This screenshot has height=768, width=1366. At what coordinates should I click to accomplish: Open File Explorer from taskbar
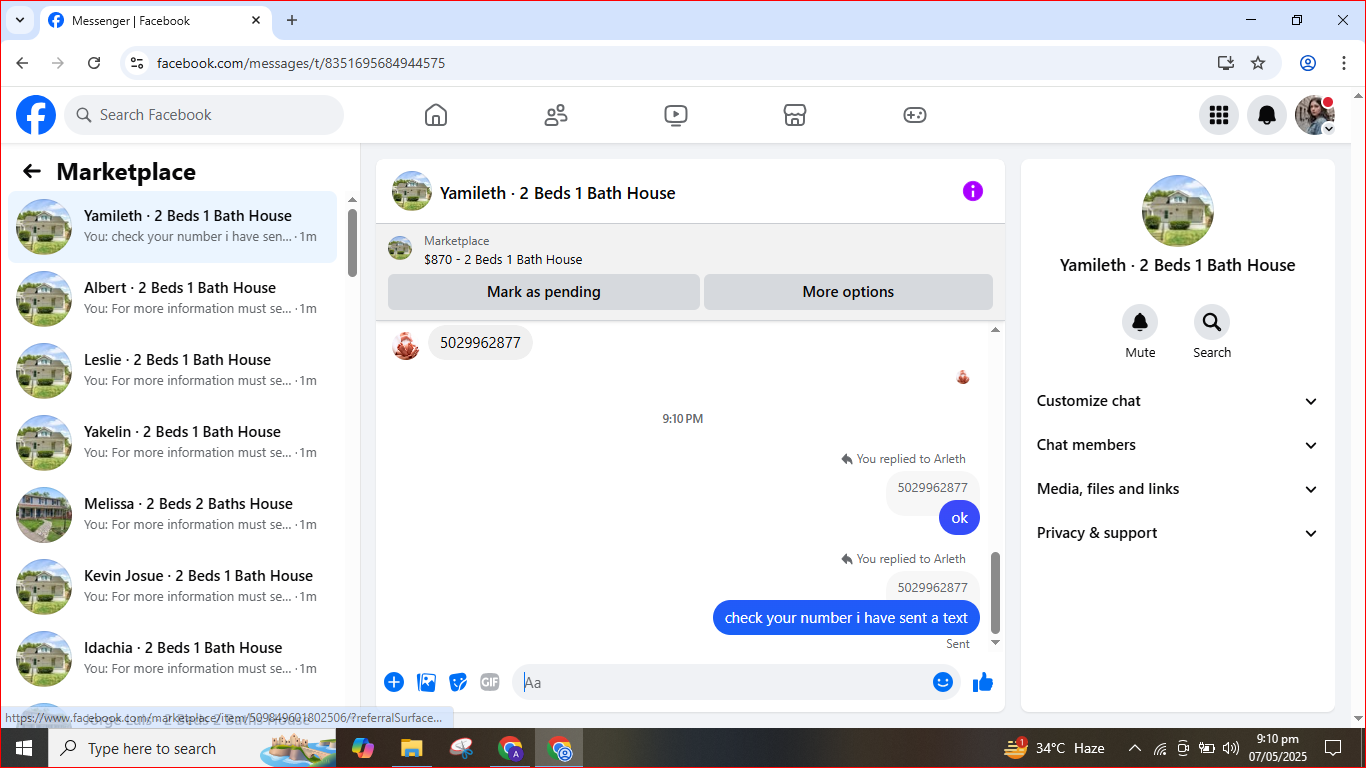pyautogui.click(x=411, y=748)
